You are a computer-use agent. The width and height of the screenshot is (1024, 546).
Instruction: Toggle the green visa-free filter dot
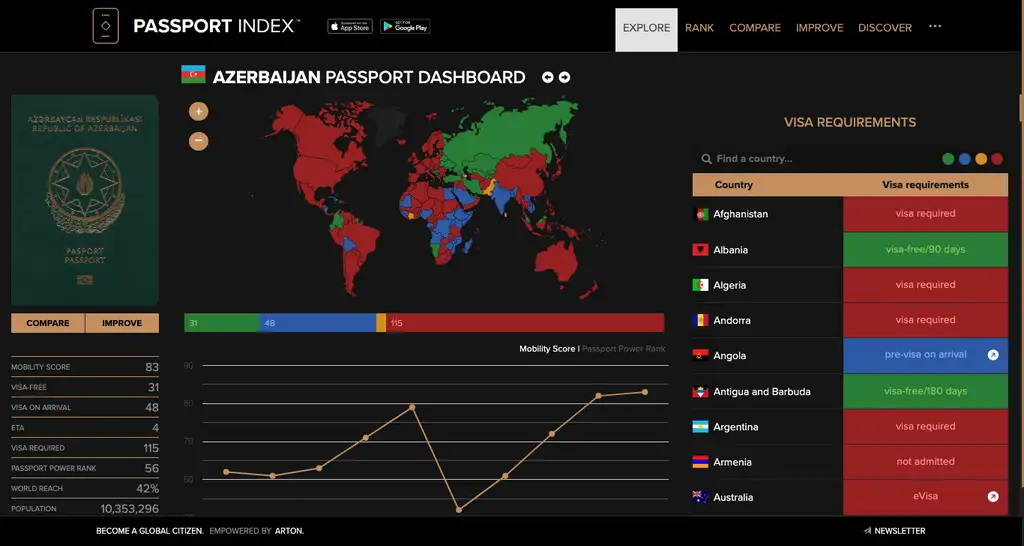click(948, 159)
